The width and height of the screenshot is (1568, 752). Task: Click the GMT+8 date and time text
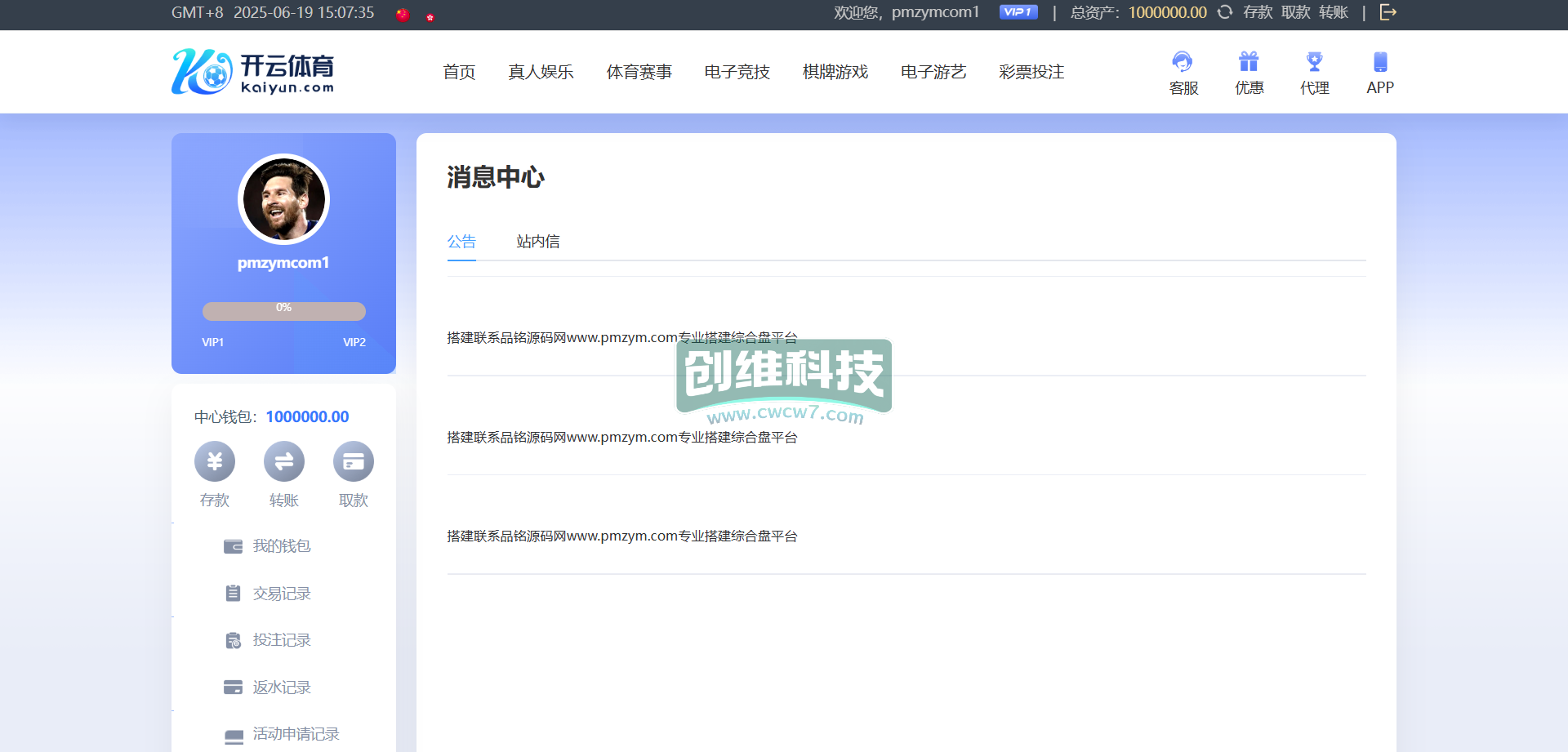pyautogui.click(x=273, y=12)
